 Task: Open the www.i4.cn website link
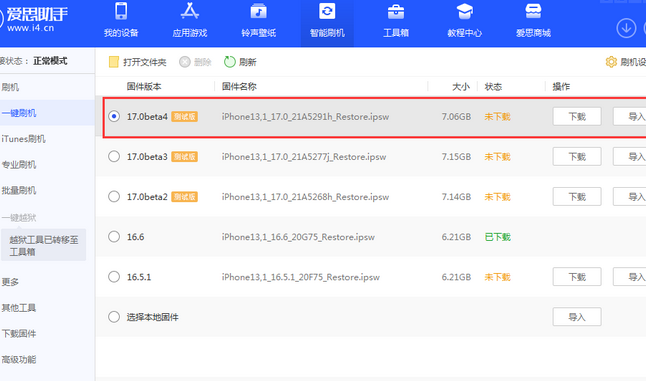pos(31,28)
